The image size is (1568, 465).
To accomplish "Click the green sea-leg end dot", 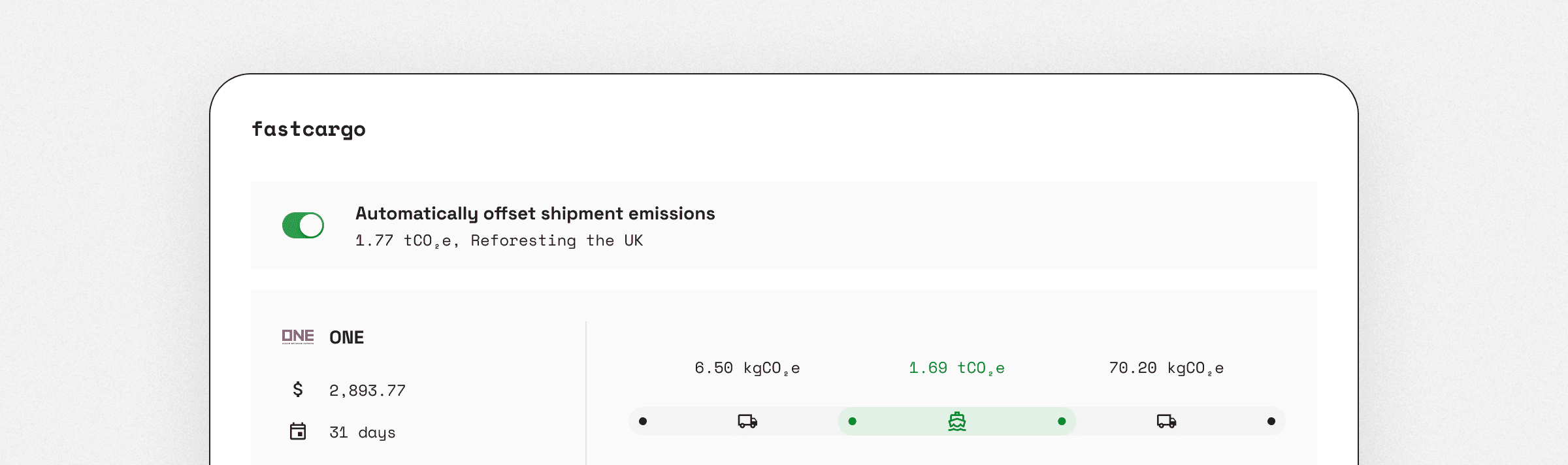I will (1062, 421).
